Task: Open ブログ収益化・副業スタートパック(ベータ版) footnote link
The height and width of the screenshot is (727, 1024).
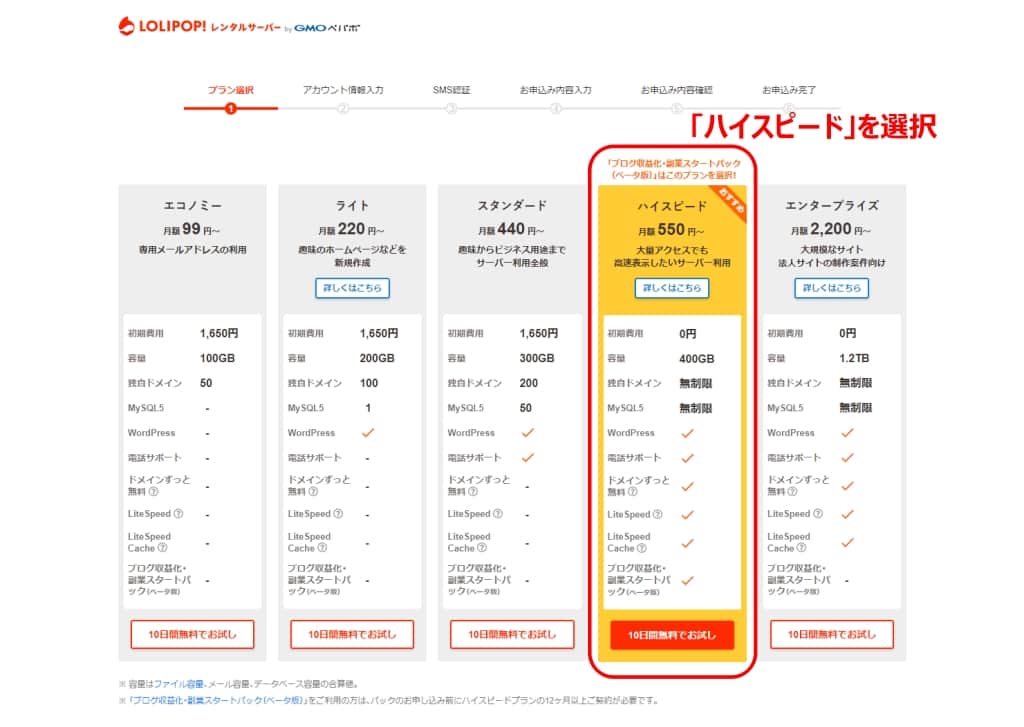Action: coord(216,700)
